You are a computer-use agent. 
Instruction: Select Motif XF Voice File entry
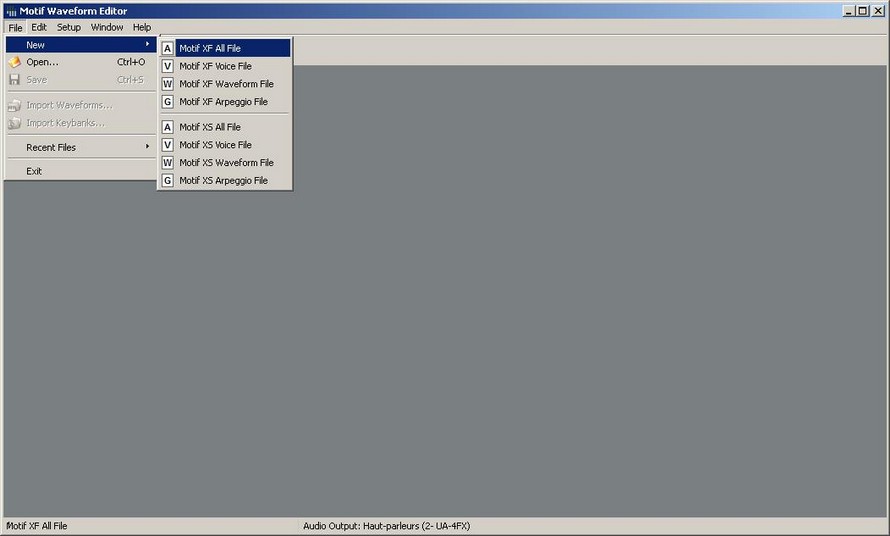215,66
